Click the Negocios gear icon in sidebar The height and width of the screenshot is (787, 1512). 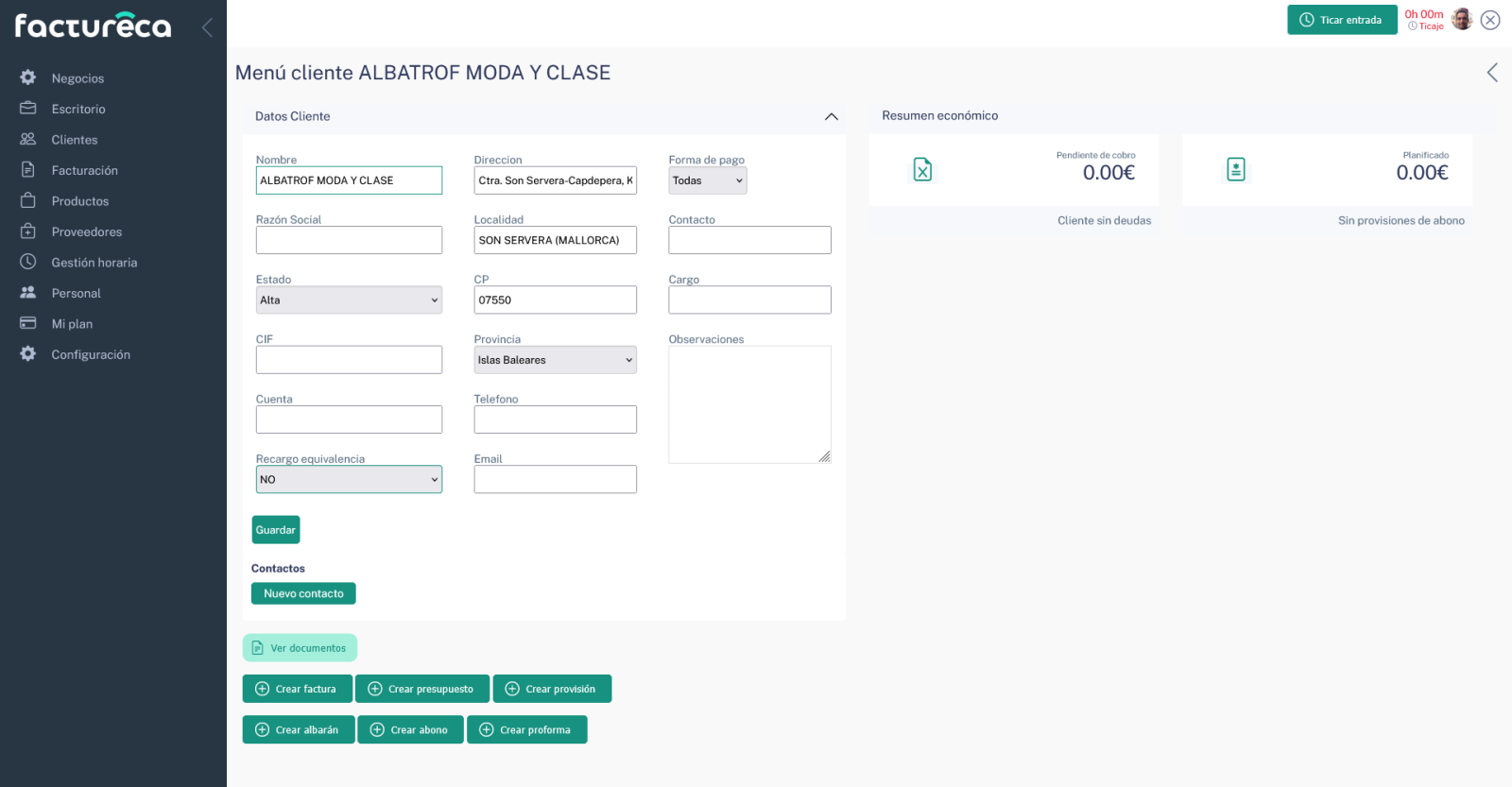click(x=28, y=77)
